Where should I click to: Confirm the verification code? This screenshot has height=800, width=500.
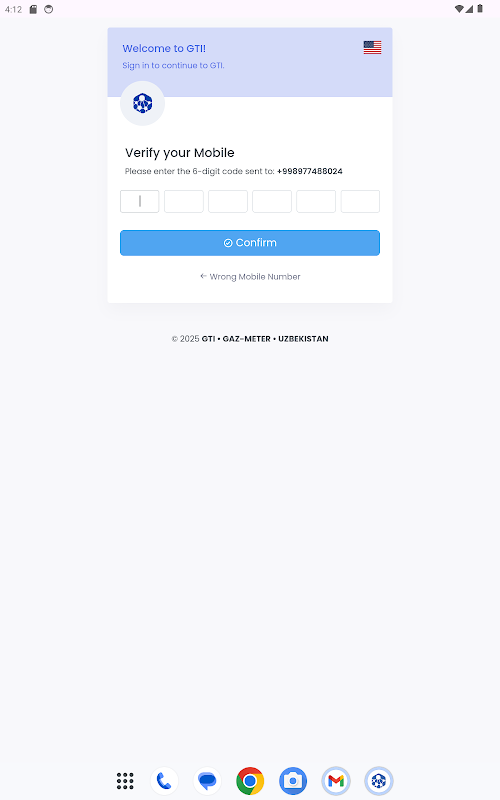(250, 243)
